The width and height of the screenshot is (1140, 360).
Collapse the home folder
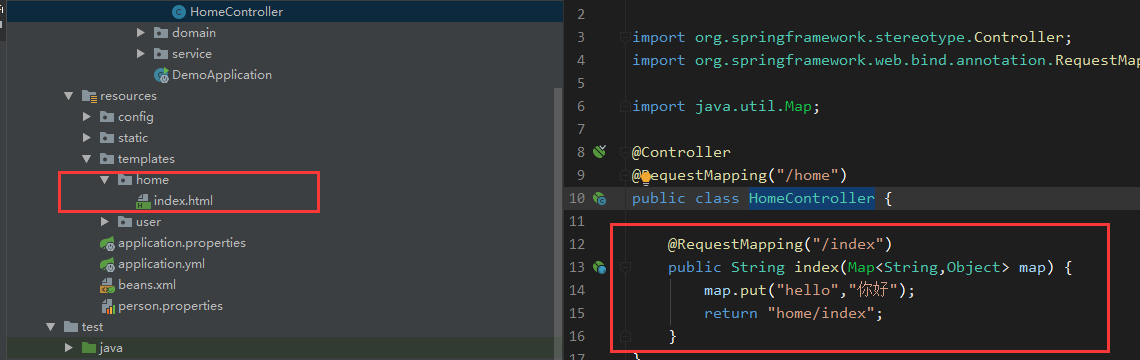[x=105, y=180]
